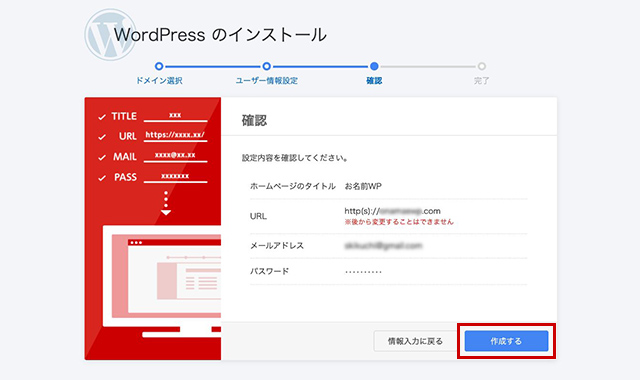Screen dimensions: 640x380
Task: Click the PASS label in the red panel
Action: (x=125, y=177)
